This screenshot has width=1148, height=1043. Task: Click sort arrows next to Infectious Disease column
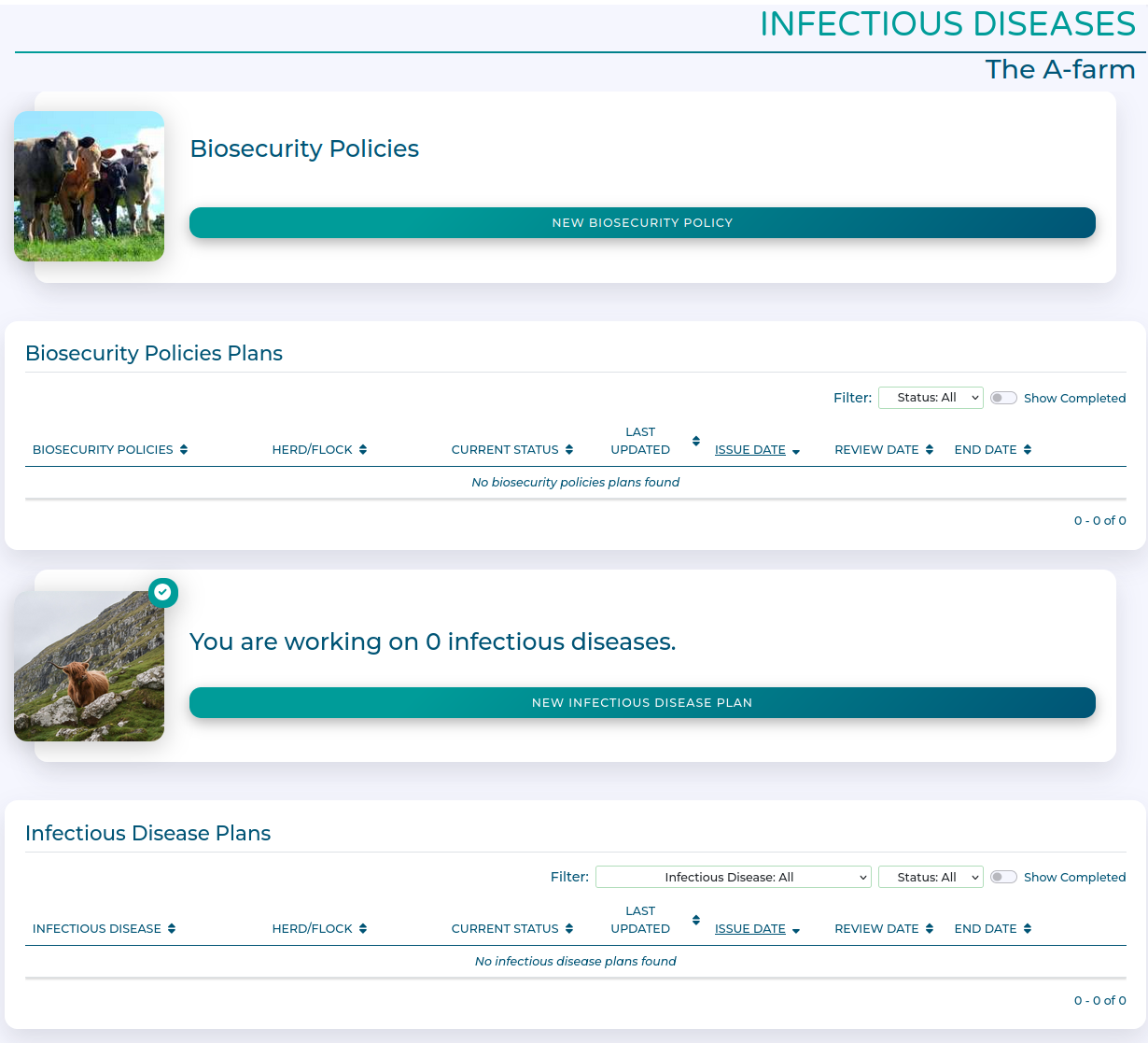172,929
